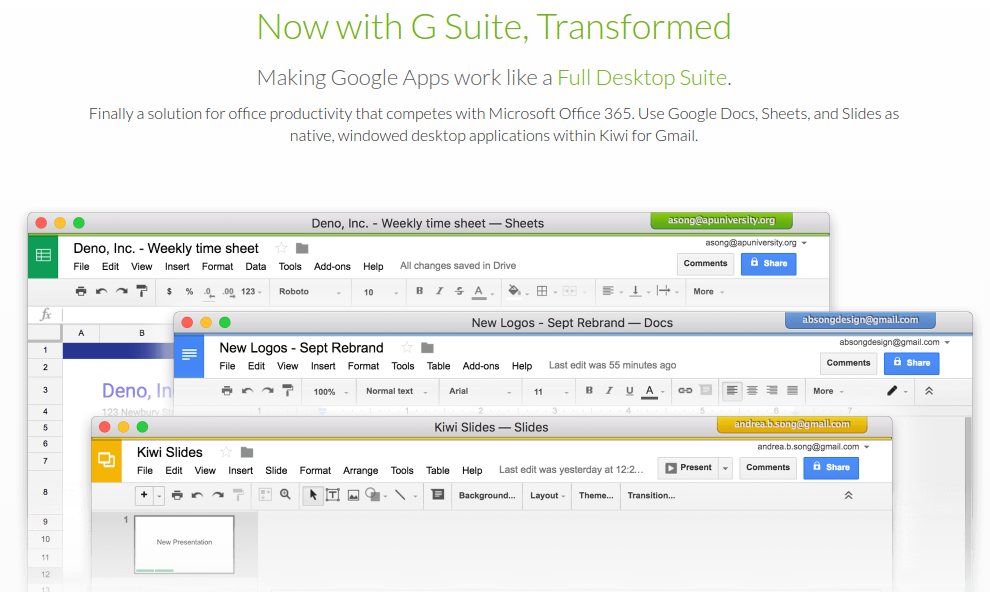Click Share button in Docs window

912,364
